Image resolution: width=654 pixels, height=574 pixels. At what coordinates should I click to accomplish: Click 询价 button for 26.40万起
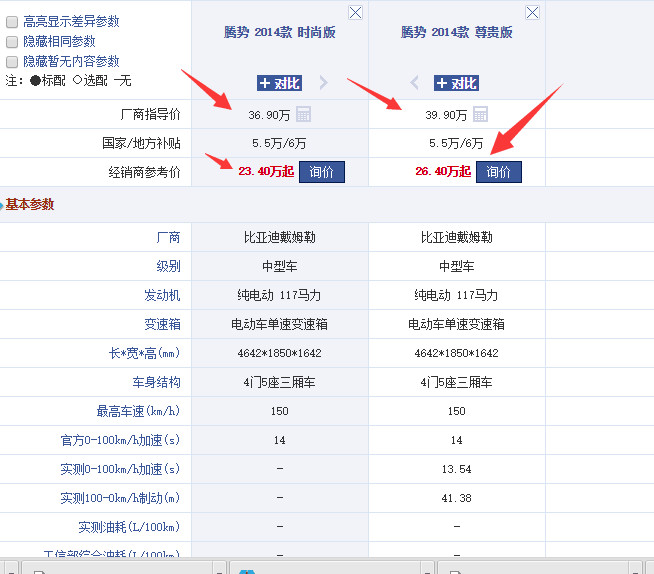[499, 172]
